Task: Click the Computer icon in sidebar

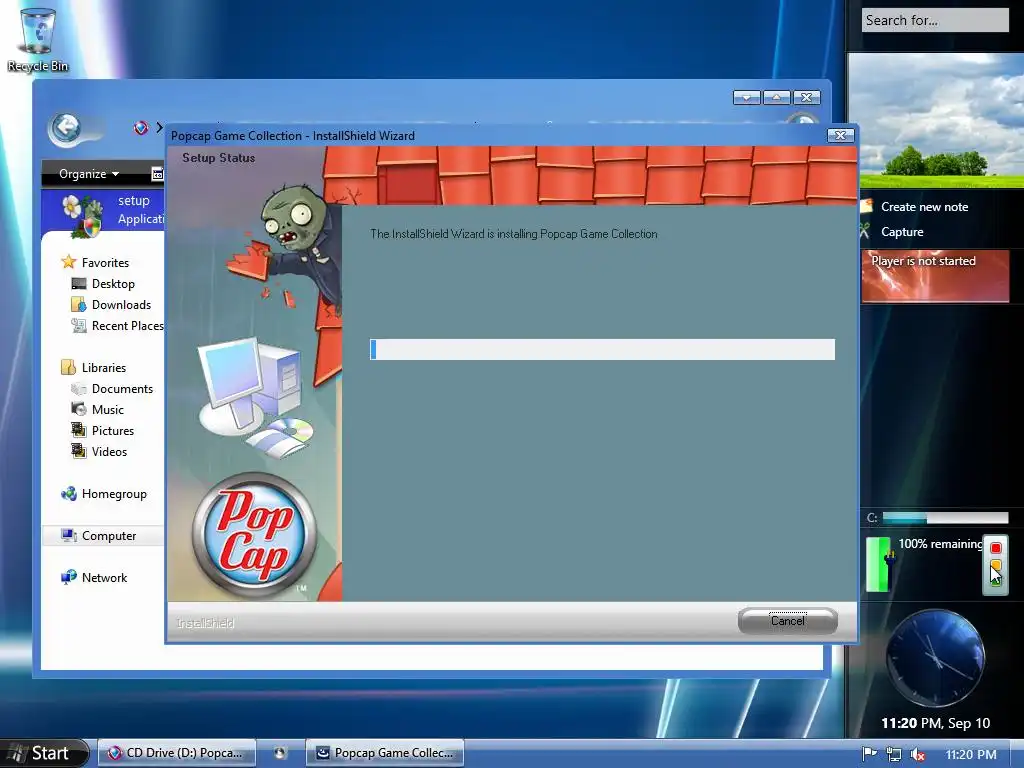Action: coord(69,536)
